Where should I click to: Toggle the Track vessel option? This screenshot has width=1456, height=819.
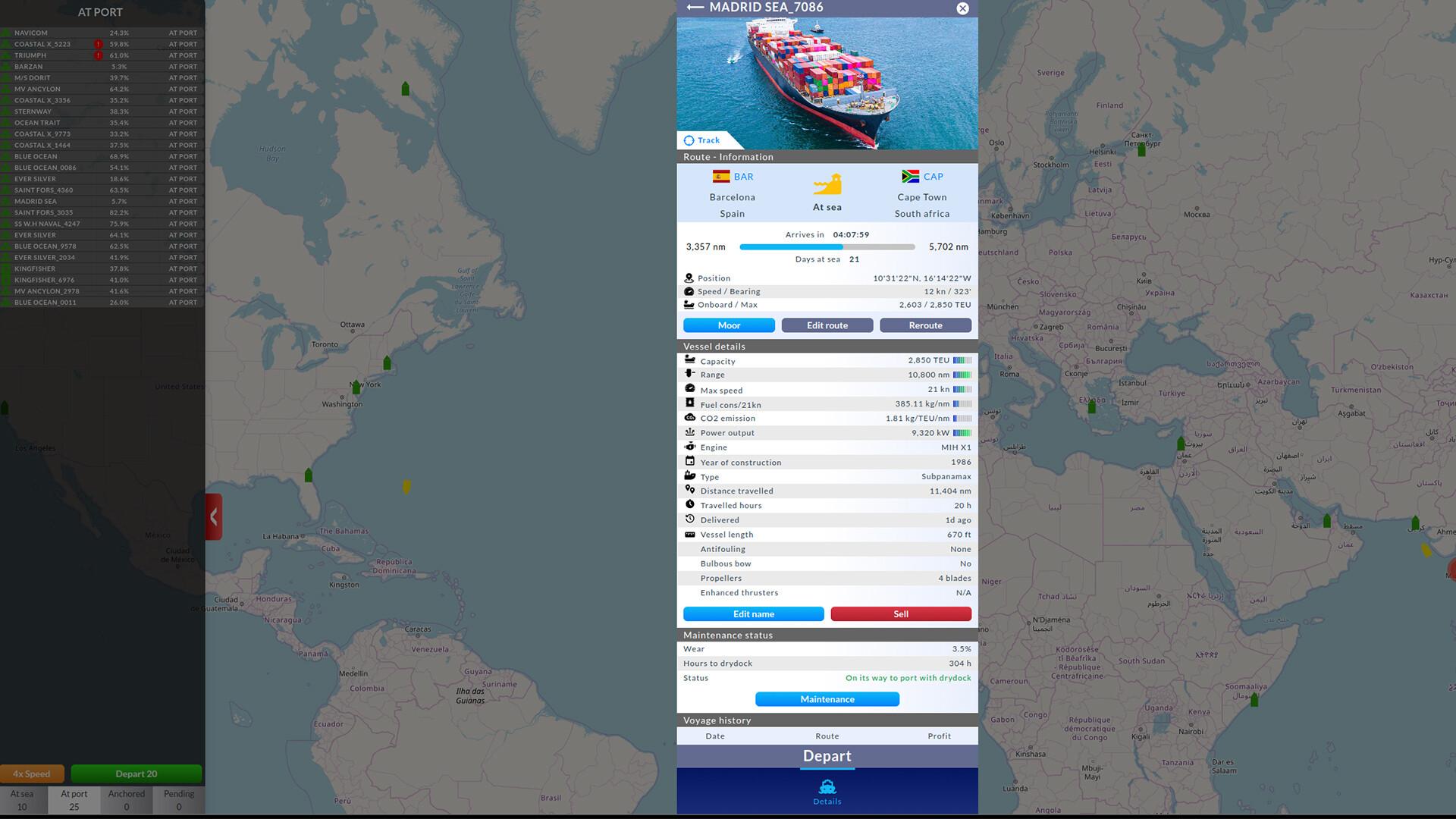[x=701, y=140]
